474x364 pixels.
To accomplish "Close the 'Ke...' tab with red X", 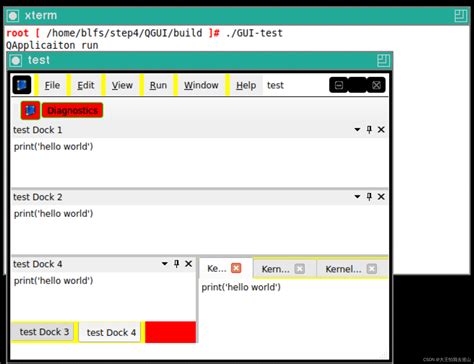I will coord(236,268).
